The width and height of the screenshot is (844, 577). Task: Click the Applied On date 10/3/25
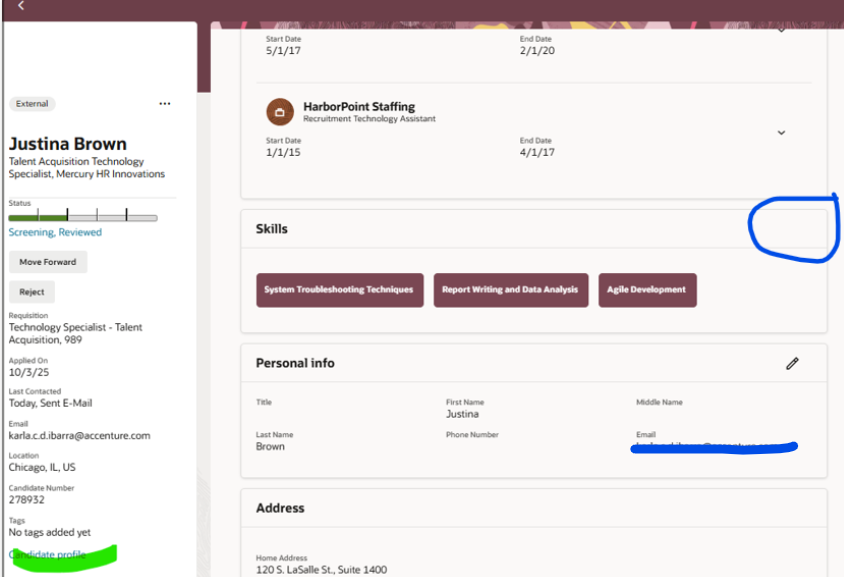click(x=29, y=372)
